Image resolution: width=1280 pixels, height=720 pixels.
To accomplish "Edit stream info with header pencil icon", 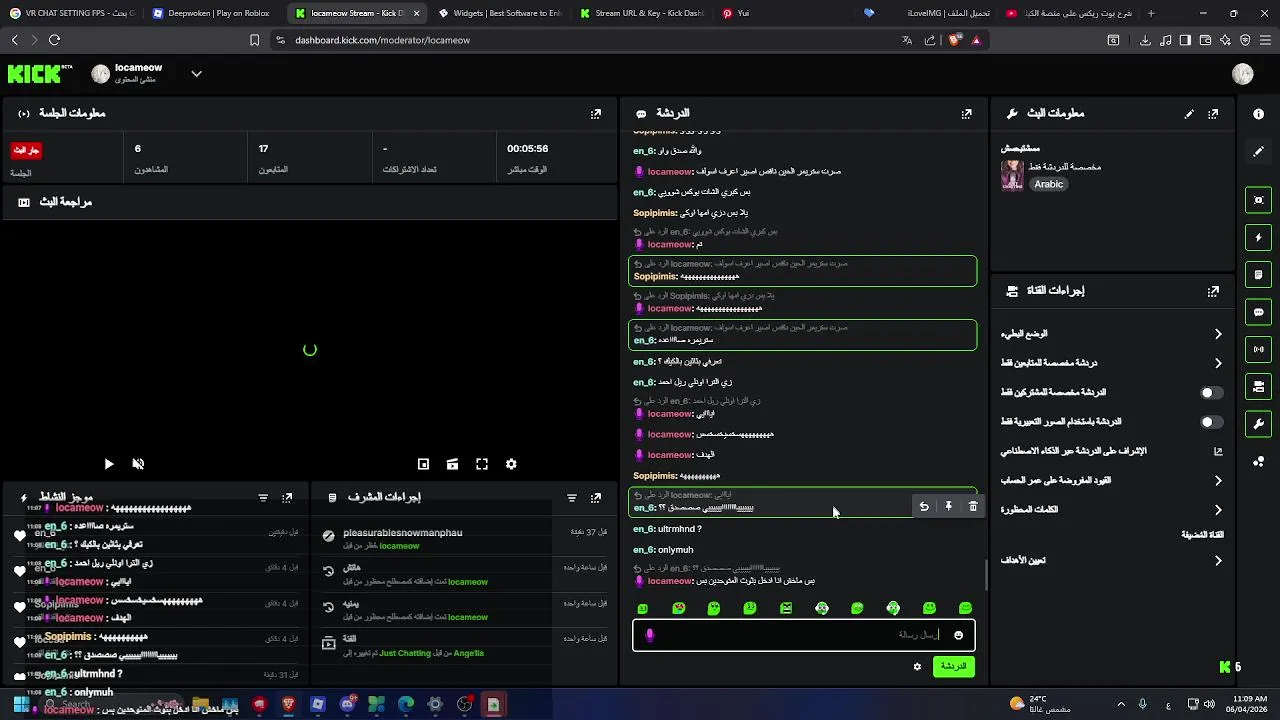I will point(1189,114).
